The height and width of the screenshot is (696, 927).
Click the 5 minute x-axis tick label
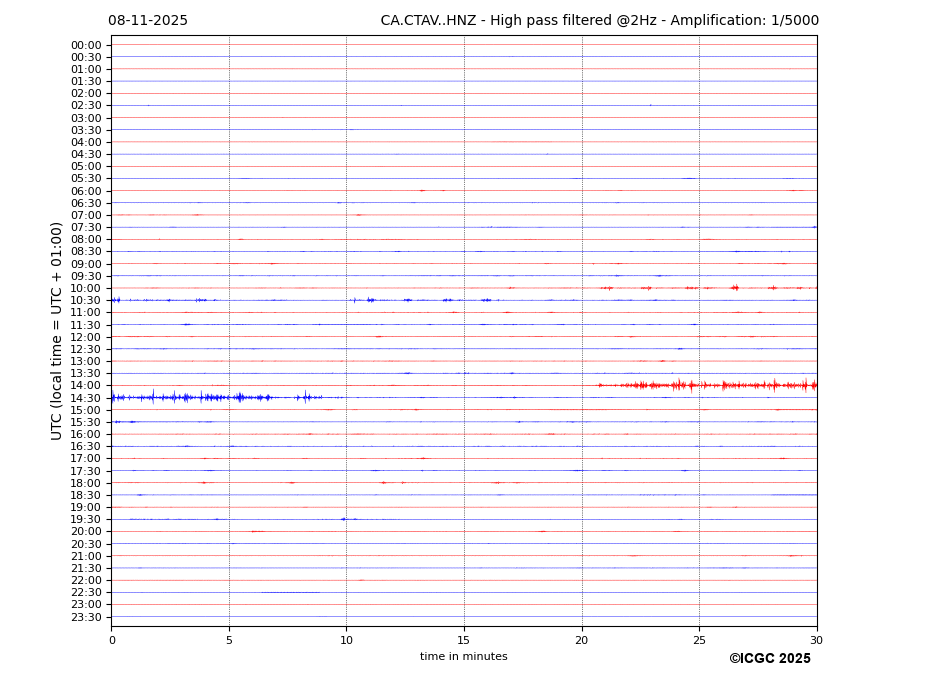tap(229, 640)
